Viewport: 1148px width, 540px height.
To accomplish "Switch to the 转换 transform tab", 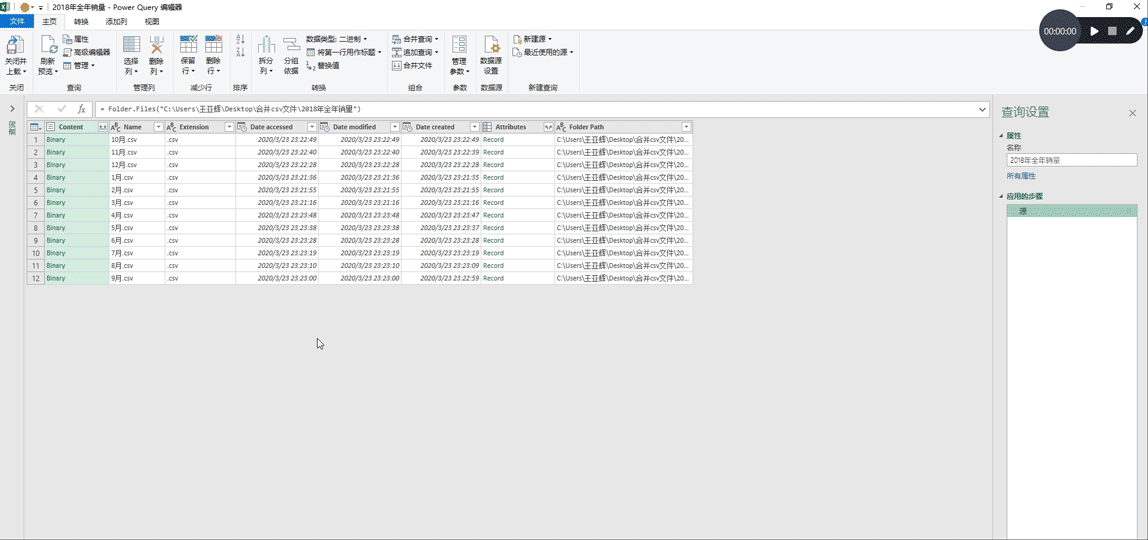I will coord(81,21).
